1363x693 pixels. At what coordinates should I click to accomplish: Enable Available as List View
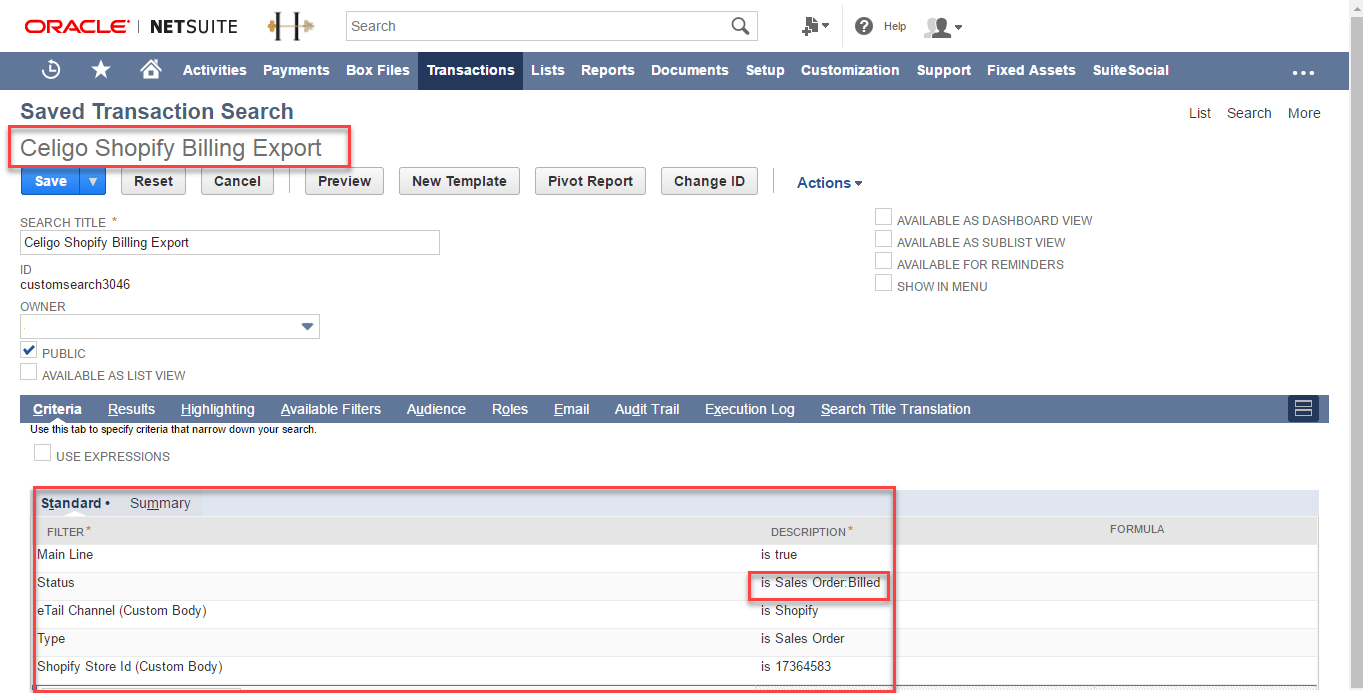pyautogui.click(x=29, y=373)
